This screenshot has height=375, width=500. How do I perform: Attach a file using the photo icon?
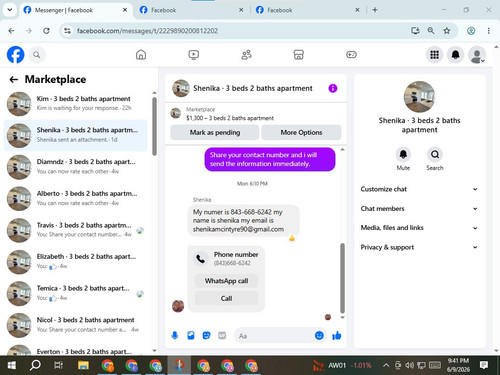pyautogui.click(x=191, y=335)
